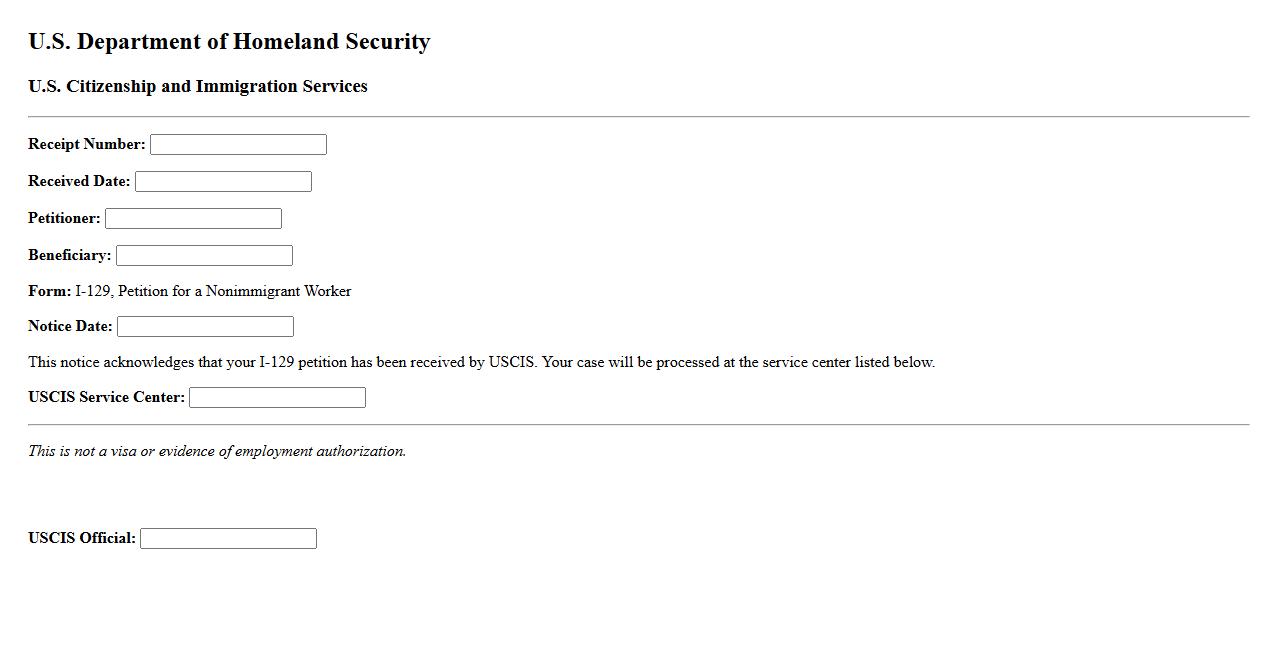Click the notice acknowledgment paragraph text
Viewport: 1278px width, 650px height.
click(x=481, y=363)
